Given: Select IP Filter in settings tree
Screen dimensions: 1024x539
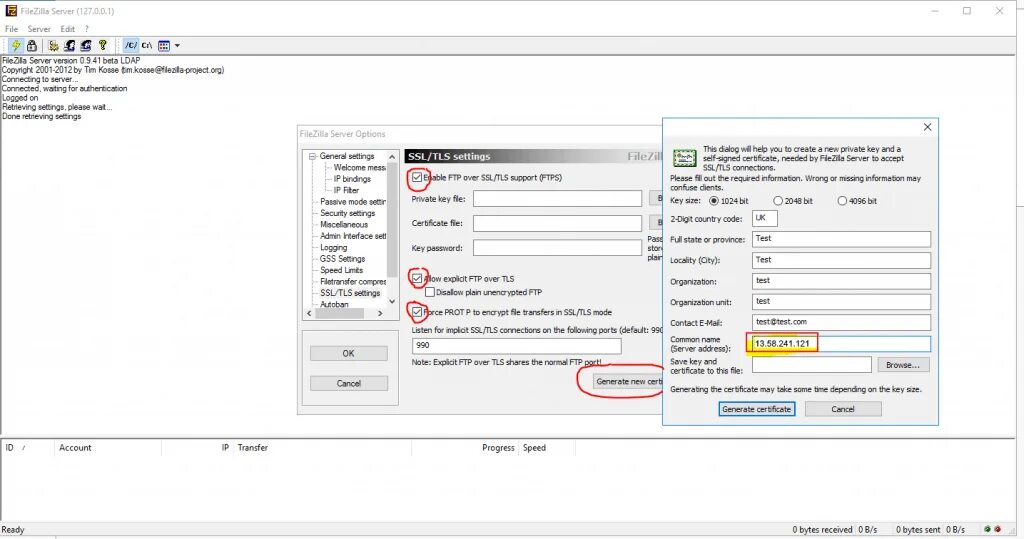Looking at the screenshot, I should [x=346, y=190].
